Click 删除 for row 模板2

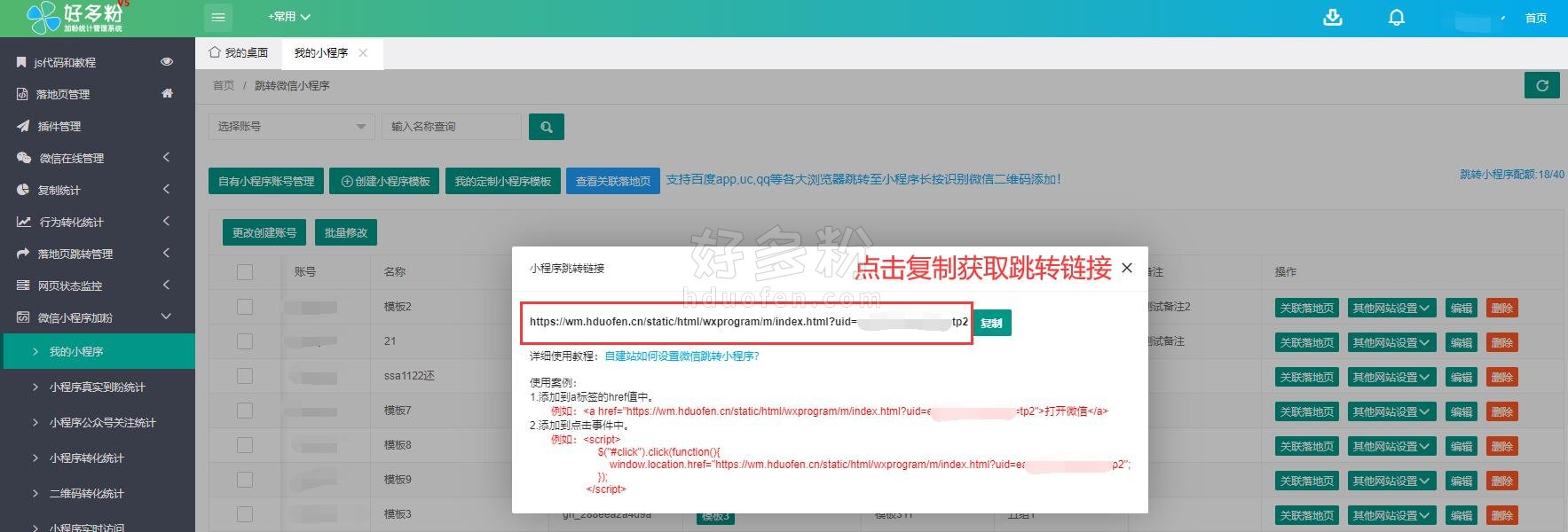pyautogui.click(x=1502, y=308)
